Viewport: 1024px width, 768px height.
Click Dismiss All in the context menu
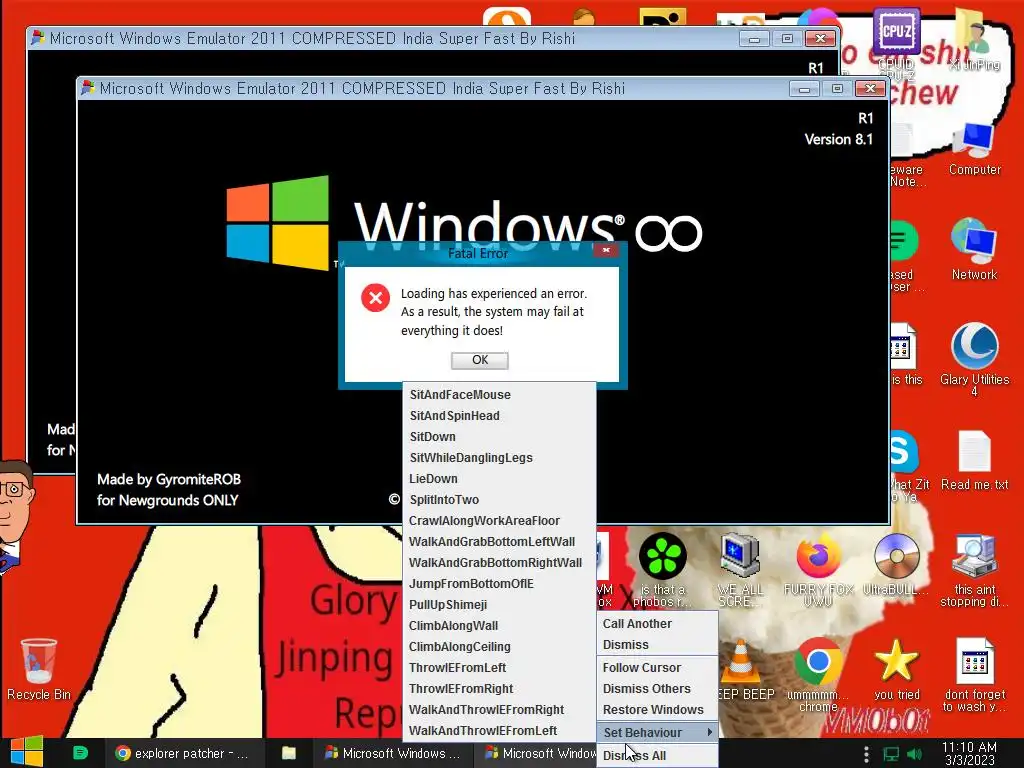tap(657, 756)
